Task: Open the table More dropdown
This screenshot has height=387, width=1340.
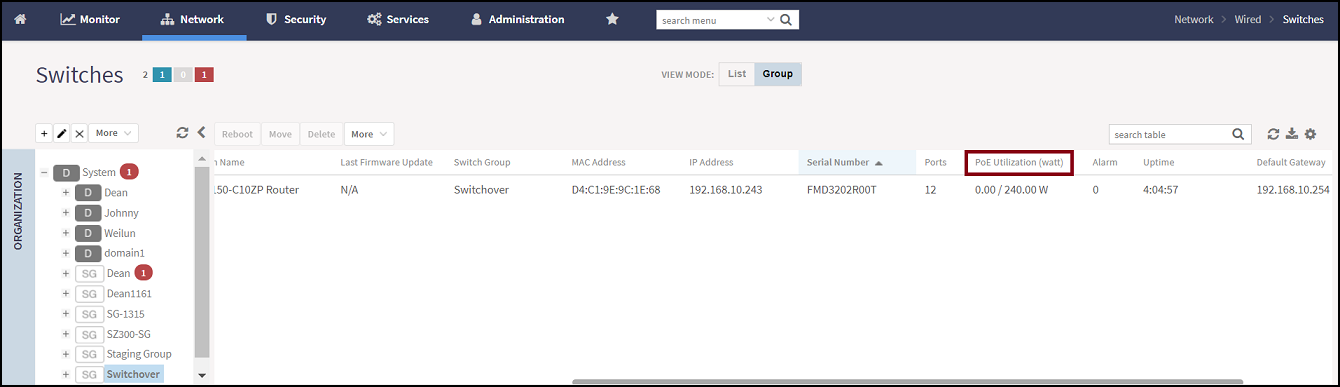Action: coord(369,134)
